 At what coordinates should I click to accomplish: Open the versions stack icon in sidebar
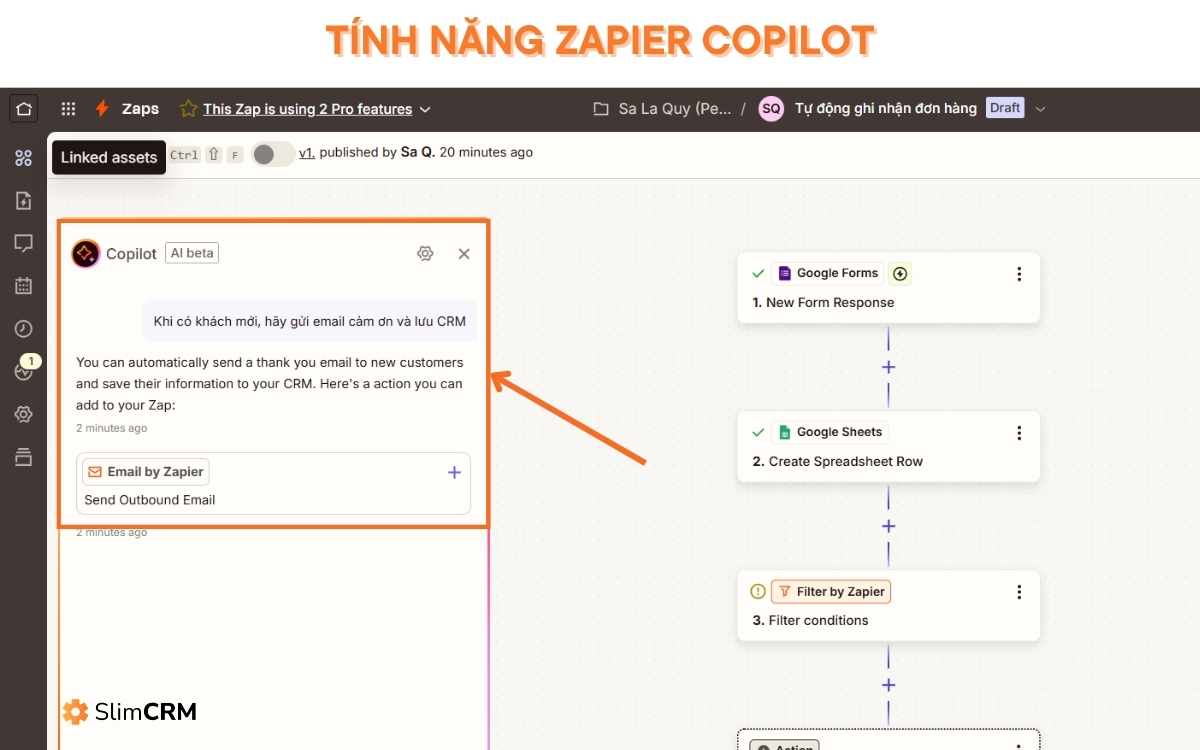pyautogui.click(x=23, y=457)
